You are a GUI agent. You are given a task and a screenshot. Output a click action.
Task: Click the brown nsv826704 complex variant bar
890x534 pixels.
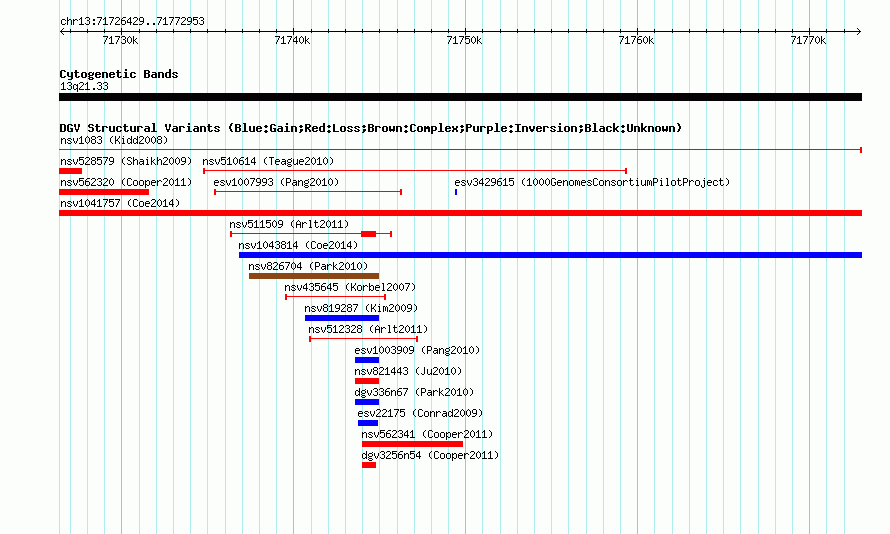pos(314,276)
